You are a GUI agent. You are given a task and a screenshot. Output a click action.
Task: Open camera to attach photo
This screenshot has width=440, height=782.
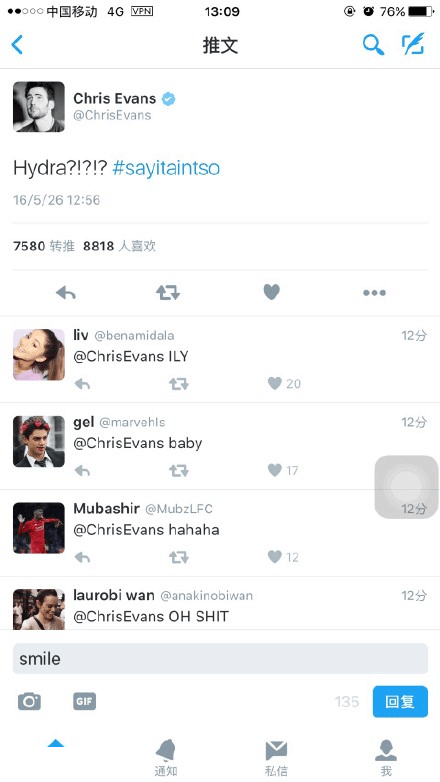[29, 701]
